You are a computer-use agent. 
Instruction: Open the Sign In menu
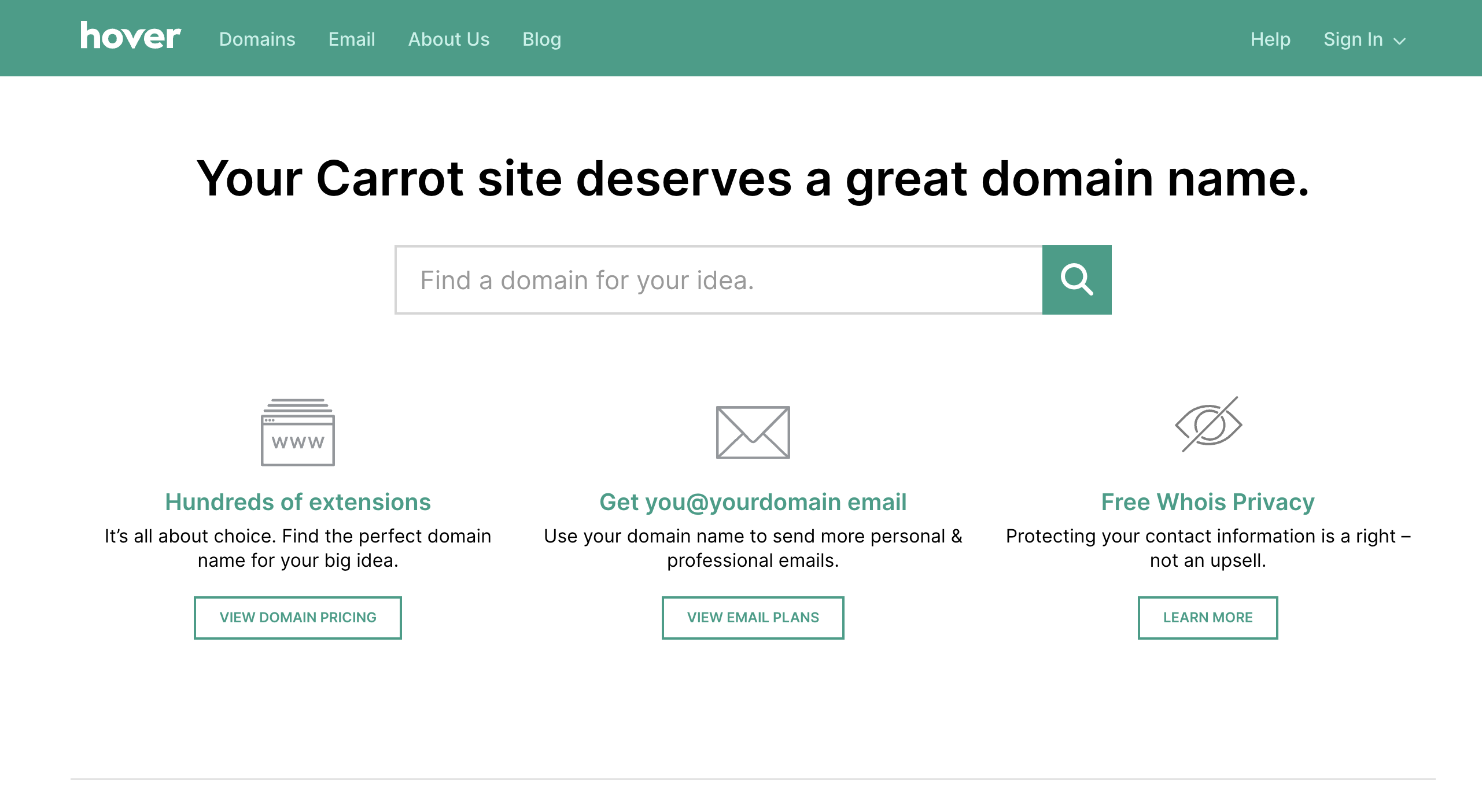[1353, 39]
